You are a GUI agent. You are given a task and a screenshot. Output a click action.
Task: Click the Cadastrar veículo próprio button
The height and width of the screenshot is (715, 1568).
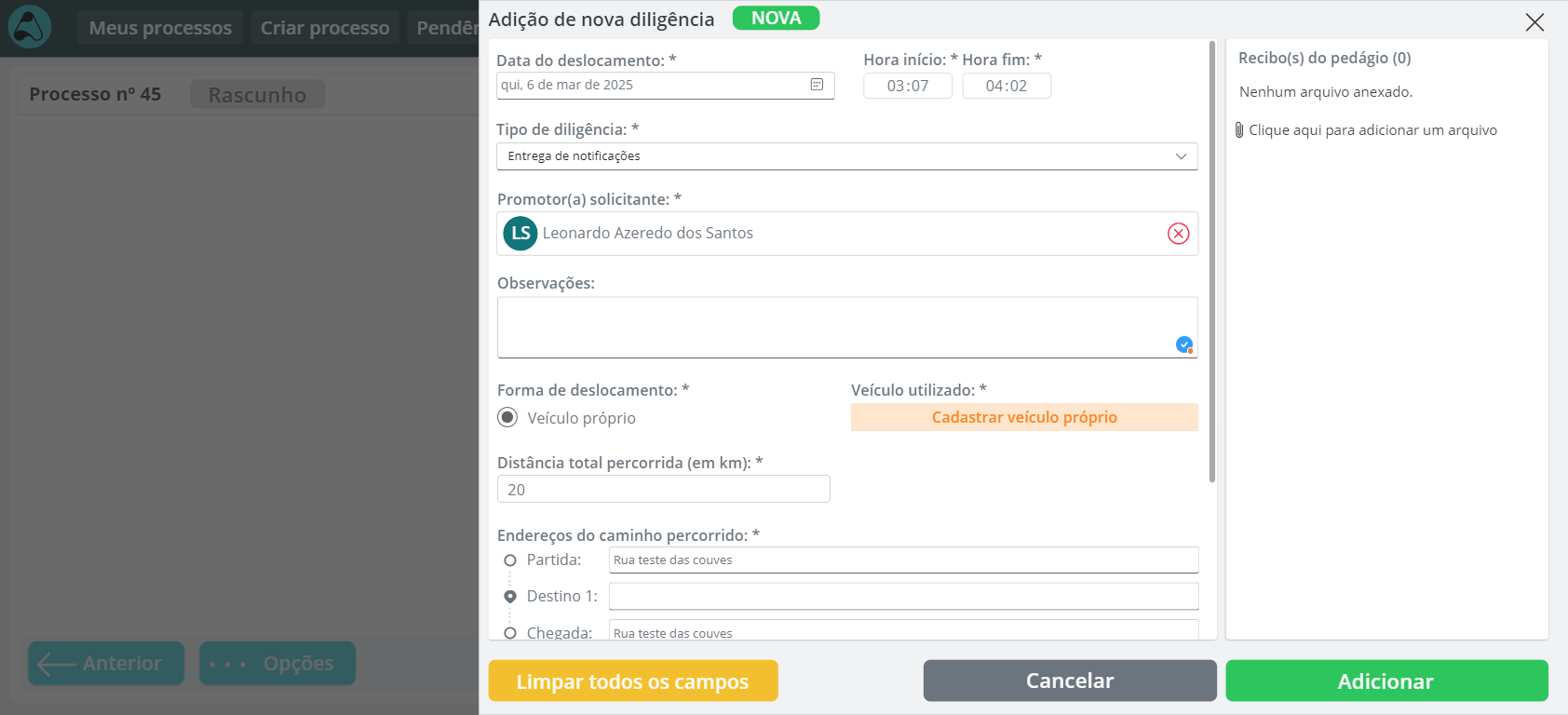coord(1024,417)
